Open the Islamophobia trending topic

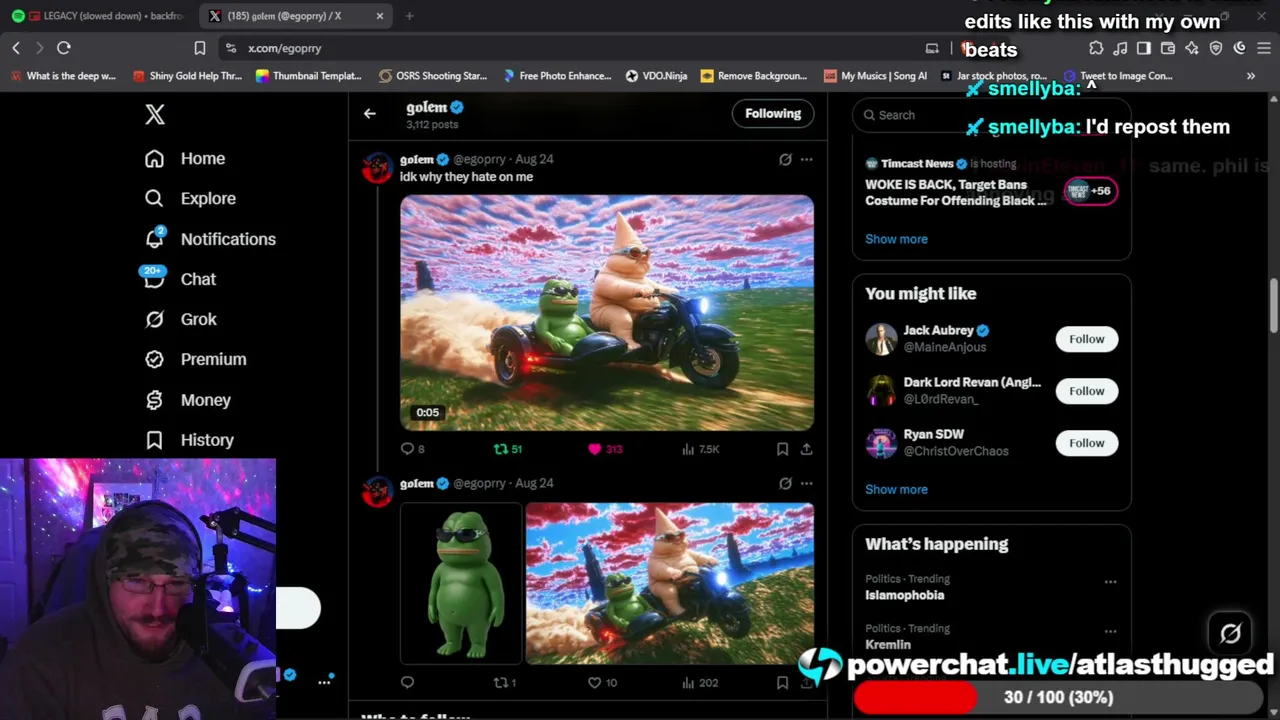[x=905, y=595]
